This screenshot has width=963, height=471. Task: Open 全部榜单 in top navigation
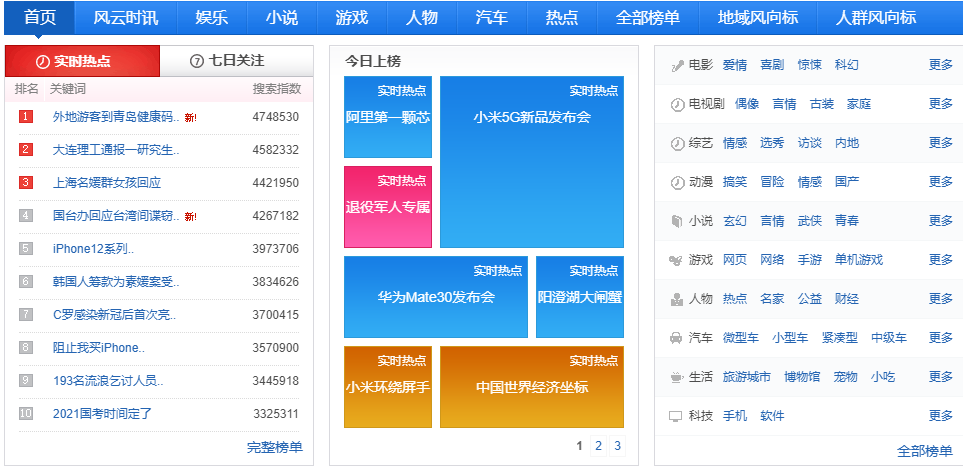648,18
